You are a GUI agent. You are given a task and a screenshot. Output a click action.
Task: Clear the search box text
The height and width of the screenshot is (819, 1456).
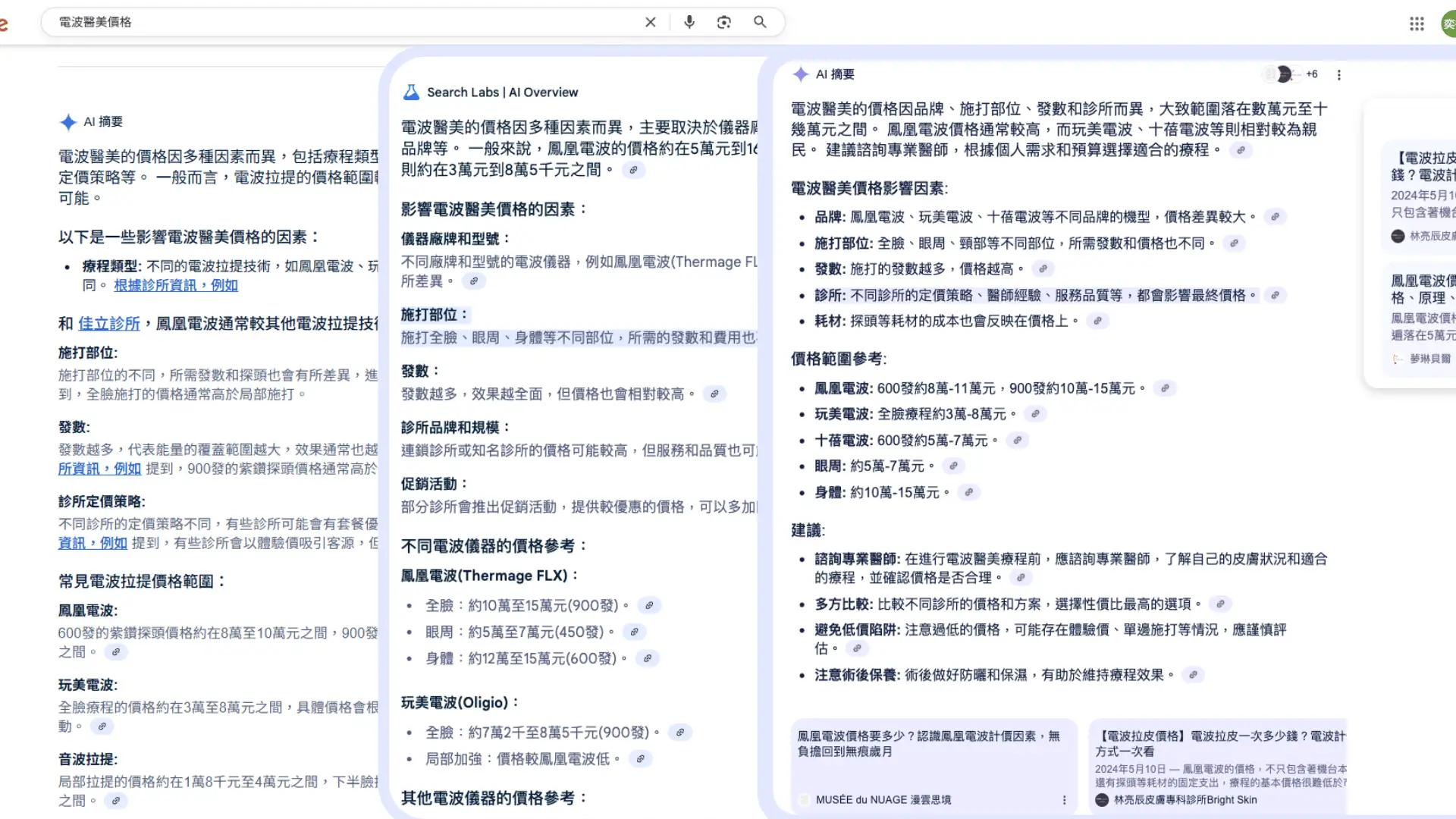tap(650, 22)
